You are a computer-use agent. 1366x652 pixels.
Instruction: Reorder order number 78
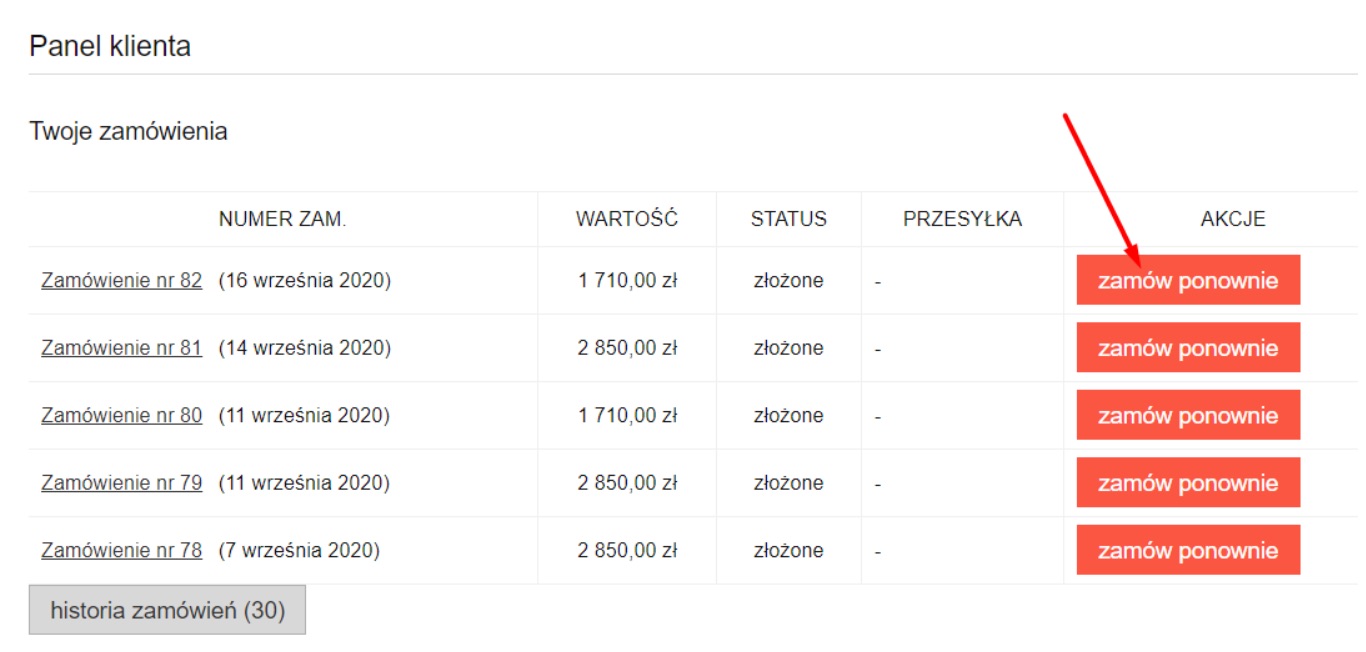pyautogui.click(x=1187, y=548)
